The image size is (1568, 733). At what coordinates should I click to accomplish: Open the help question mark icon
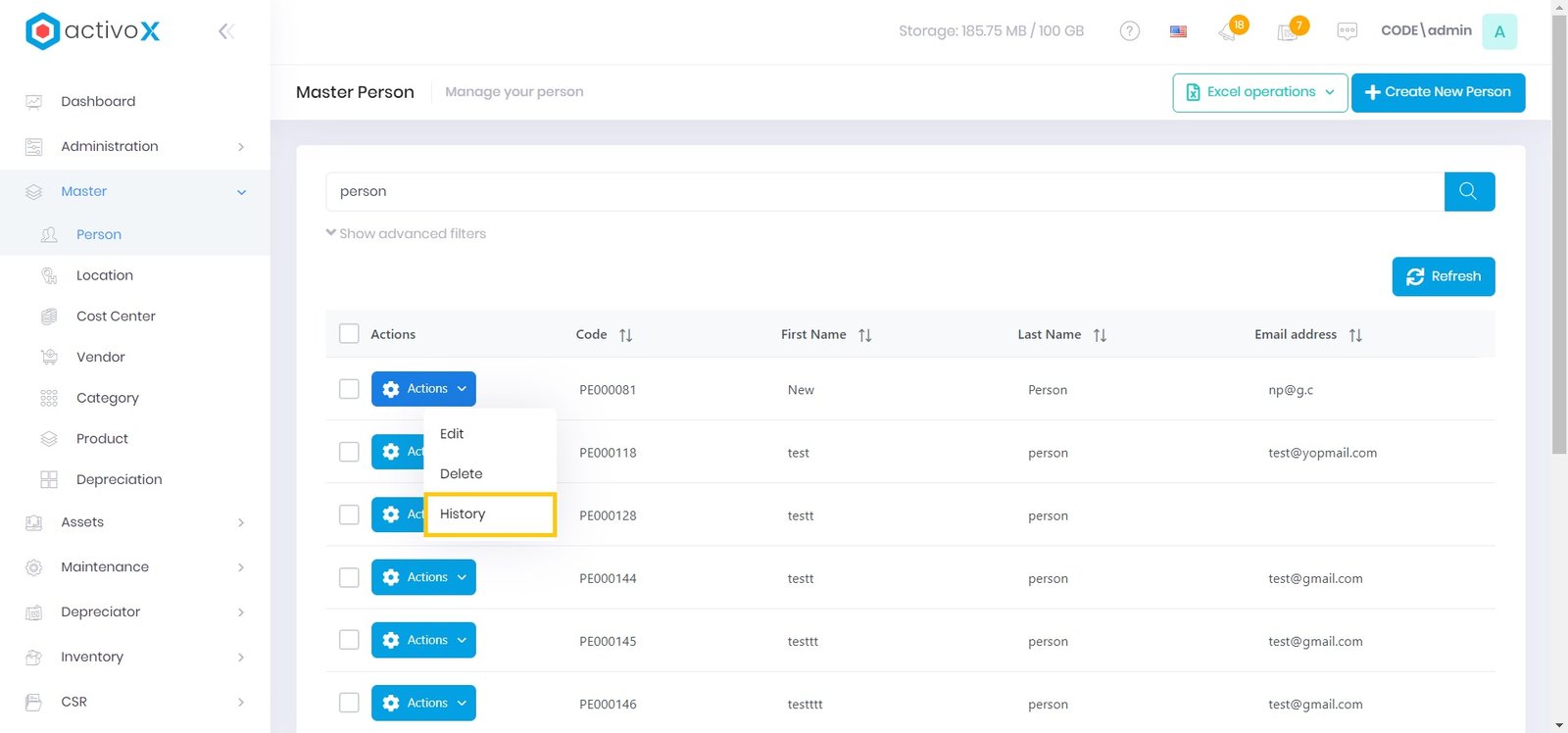[1129, 31]
